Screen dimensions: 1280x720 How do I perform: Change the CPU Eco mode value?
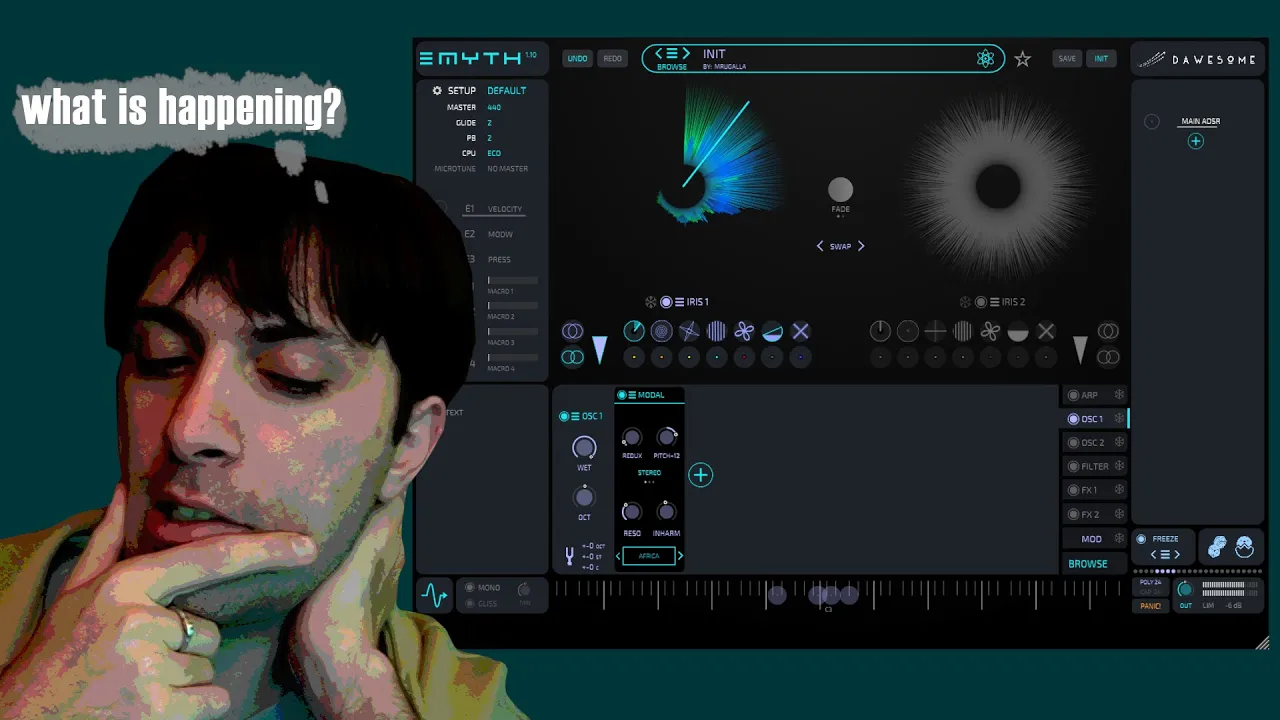[x=494, y=153]
